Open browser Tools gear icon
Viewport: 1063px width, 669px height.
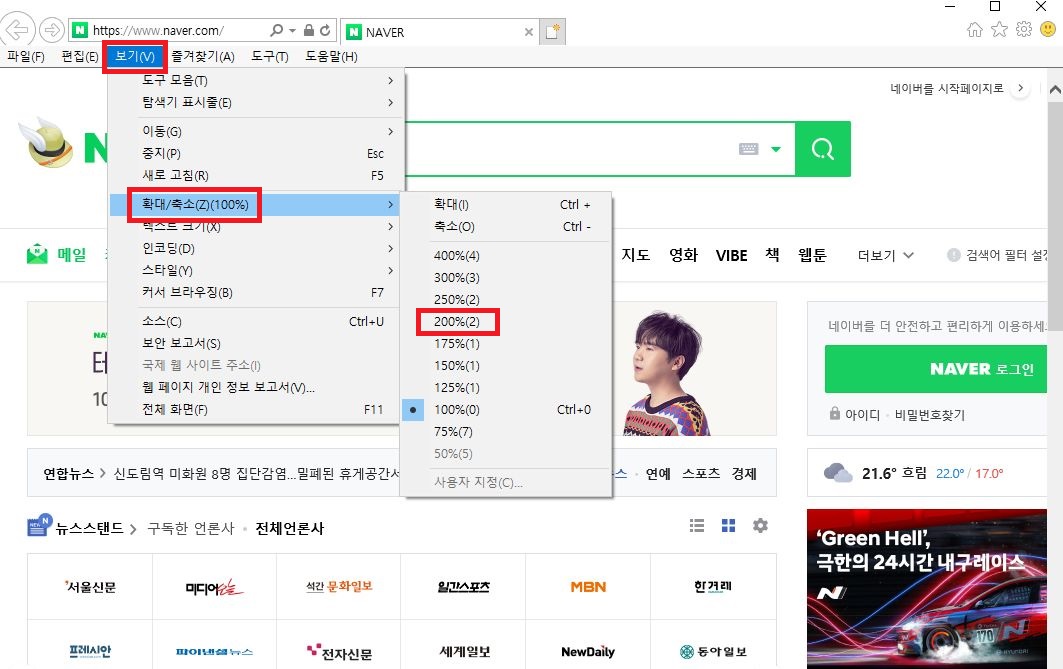[x=1024, y=29]
